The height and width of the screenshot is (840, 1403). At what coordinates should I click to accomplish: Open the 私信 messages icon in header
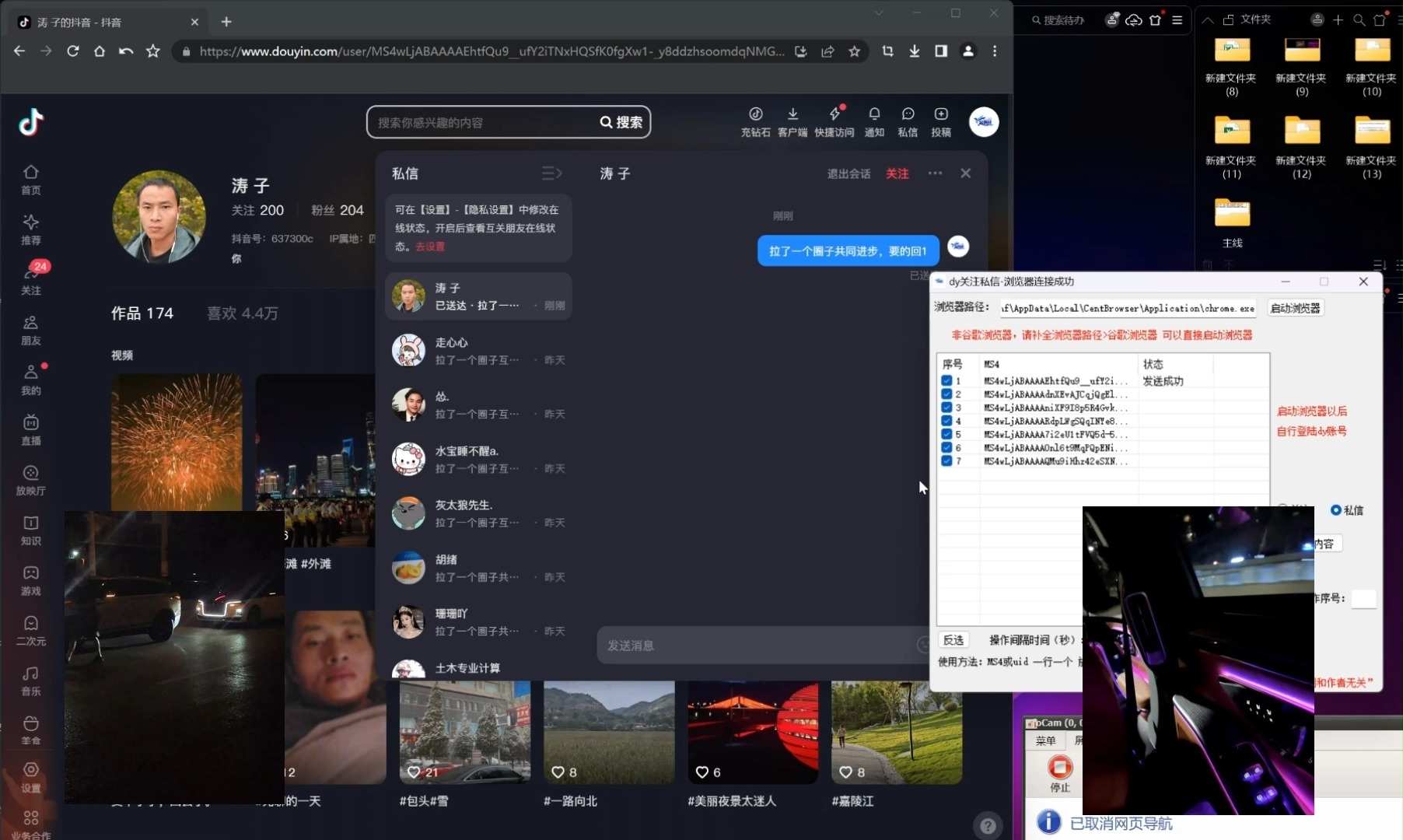[x=908, y=122]
